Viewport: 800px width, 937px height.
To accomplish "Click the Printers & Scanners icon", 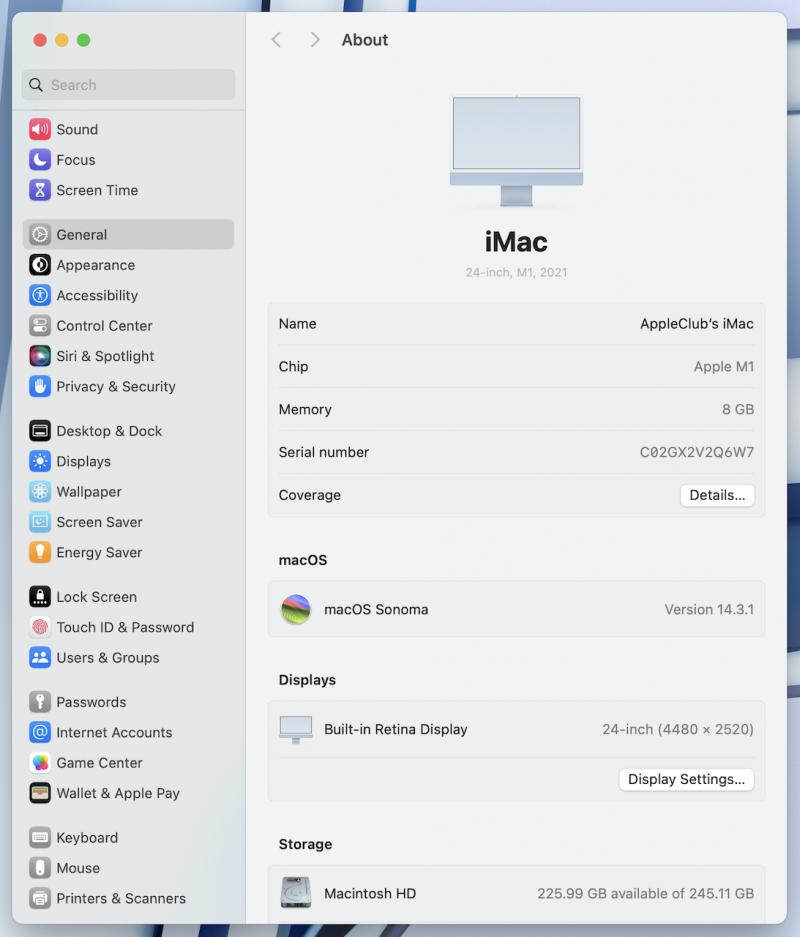I will pyautogui.click(x=40, y=898).
